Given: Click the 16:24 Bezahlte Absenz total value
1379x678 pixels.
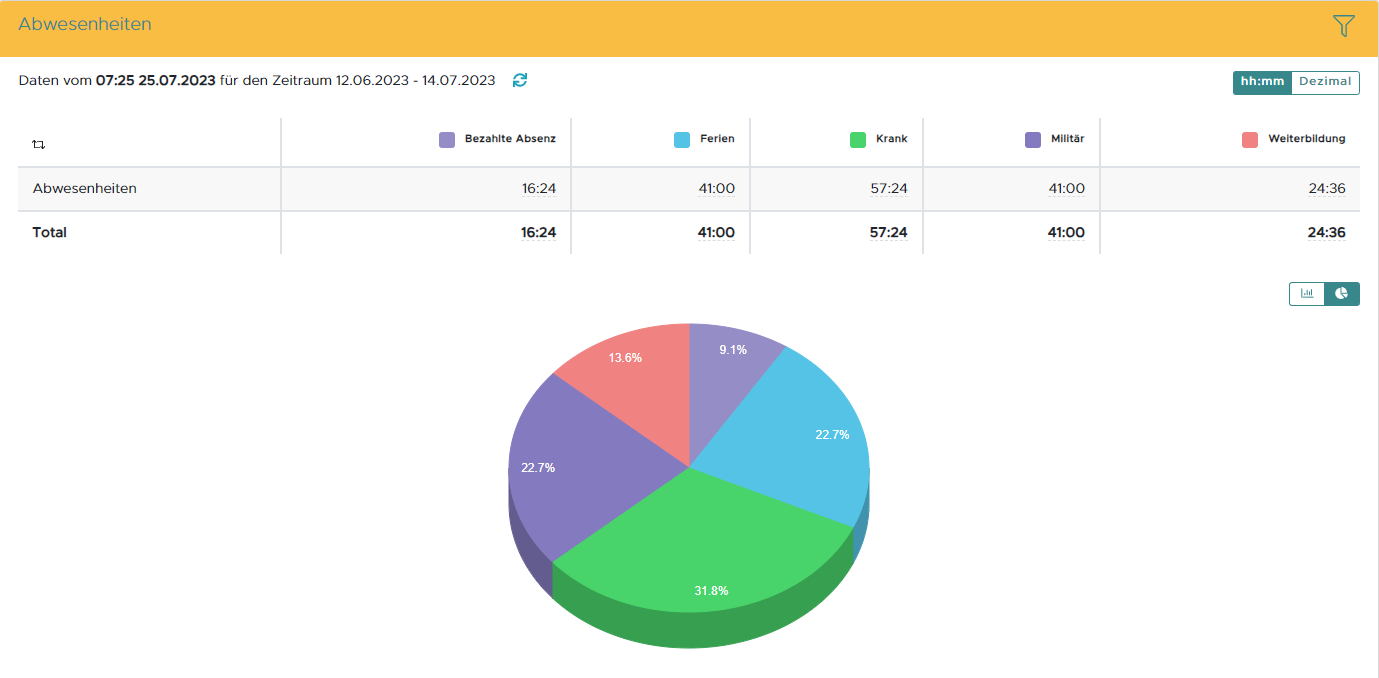Looking at the screenshot, I should pyautogui.click(x=538, y=232).
